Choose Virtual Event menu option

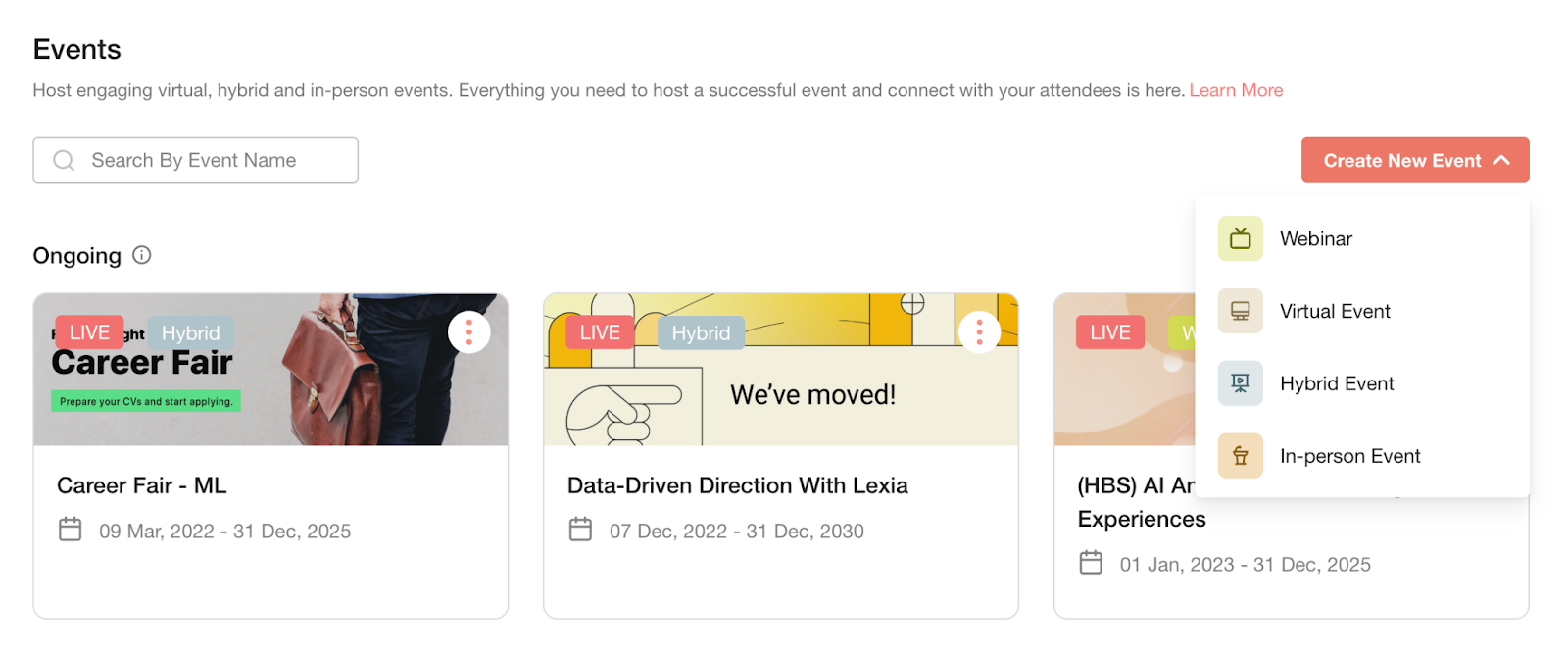(x=1335, y=312)
